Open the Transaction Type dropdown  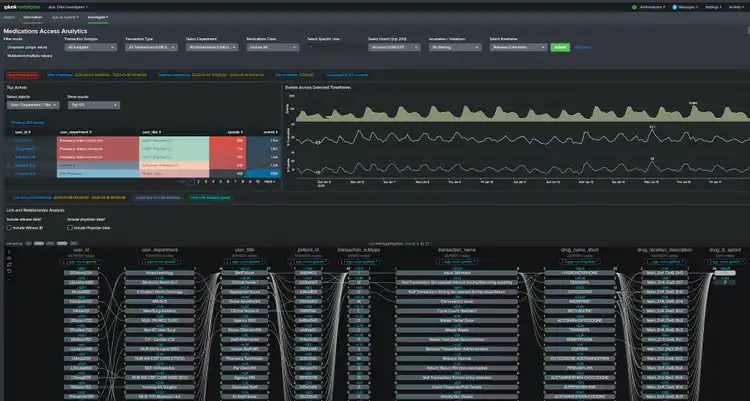150,46
